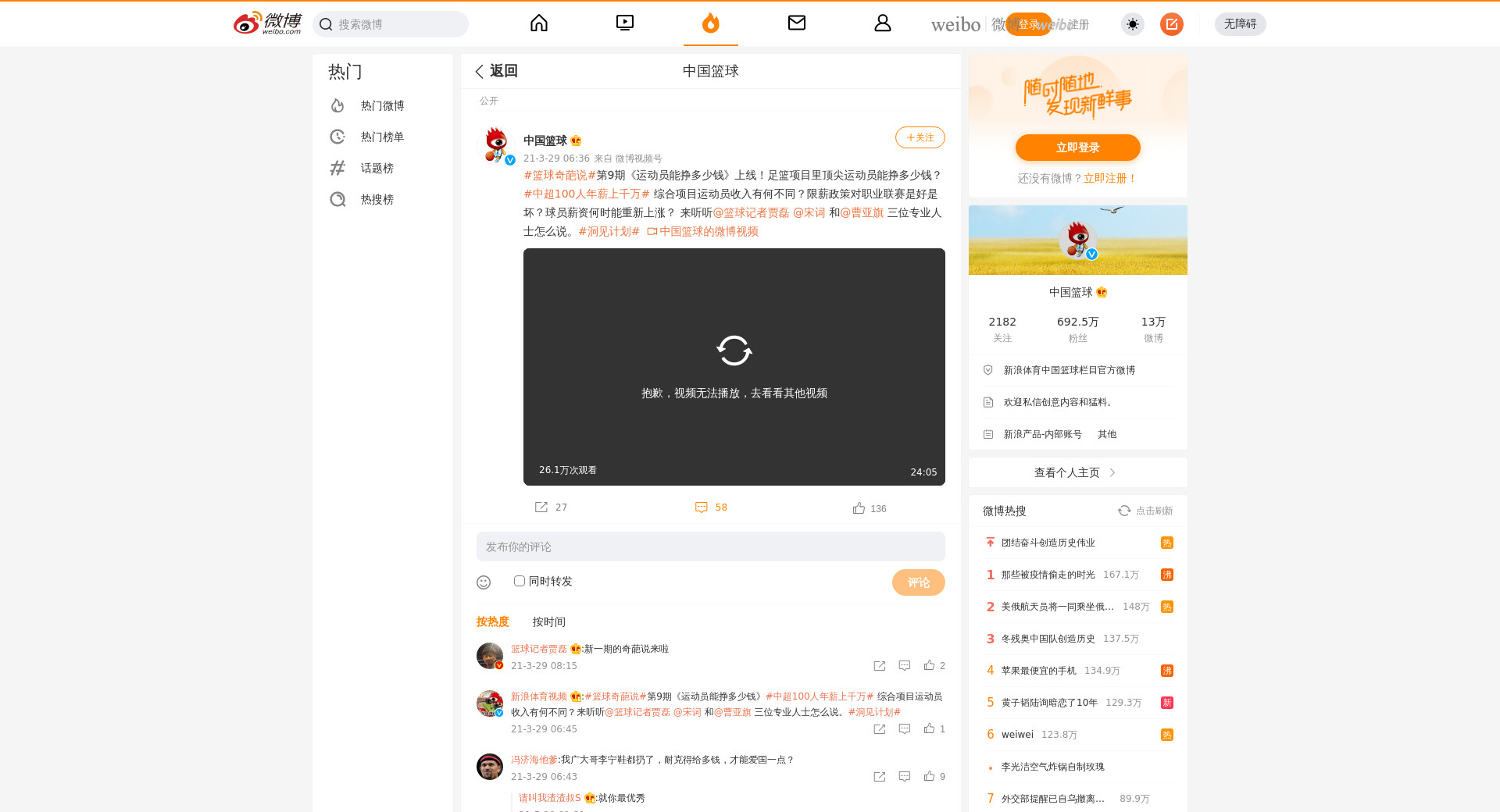Click the 发布你的评论 comment field
Viewport: 1500px width, 812px height.
pyautogui.click(x=710, y=547)
